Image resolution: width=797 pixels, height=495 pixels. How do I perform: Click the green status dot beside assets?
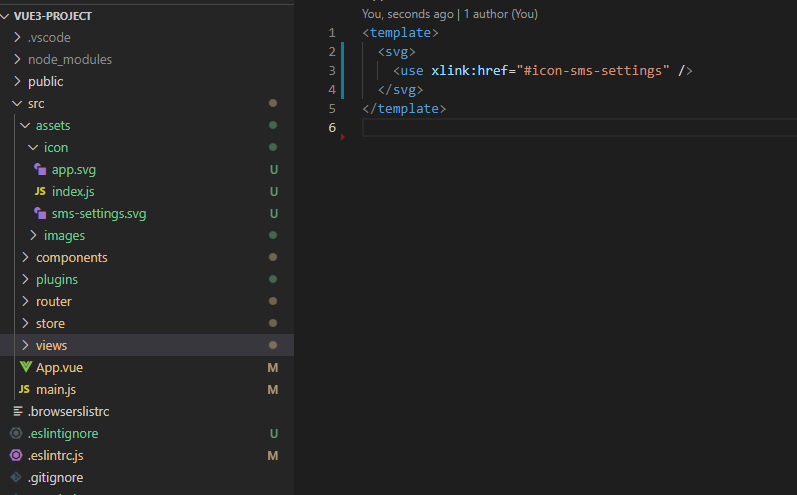click(273, 125)
